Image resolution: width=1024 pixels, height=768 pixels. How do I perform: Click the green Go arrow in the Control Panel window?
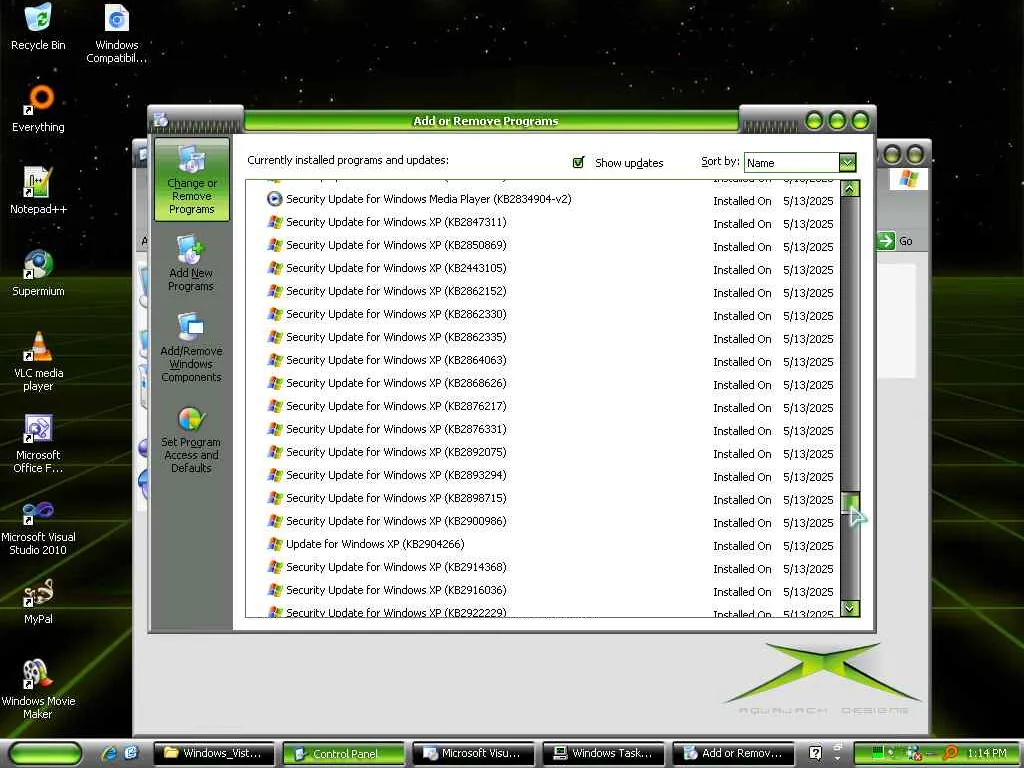tap(886, 241)
